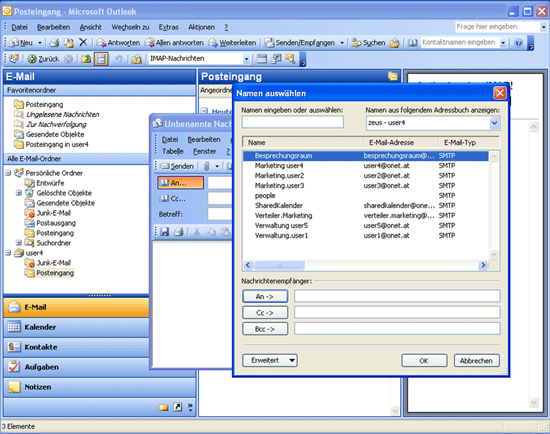Click the An -> recipient button
Image resolution: width=550 pixels, height=434 pixels.
[265, 296]
